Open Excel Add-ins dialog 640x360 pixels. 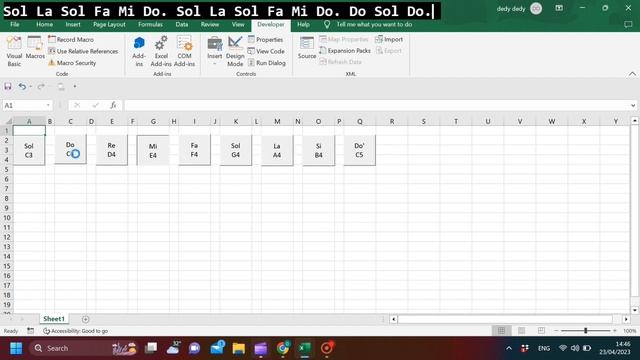click(x=161, y=51)
